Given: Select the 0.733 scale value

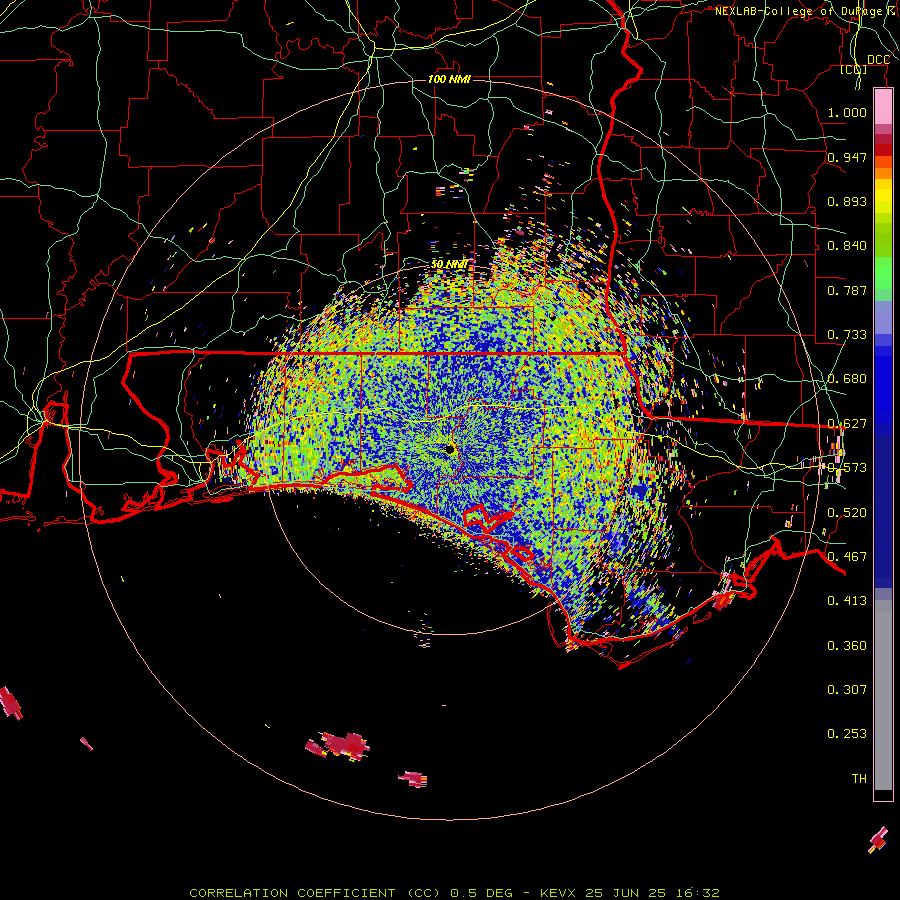Looking at the screenshot, I should click(x=847, y=335).
